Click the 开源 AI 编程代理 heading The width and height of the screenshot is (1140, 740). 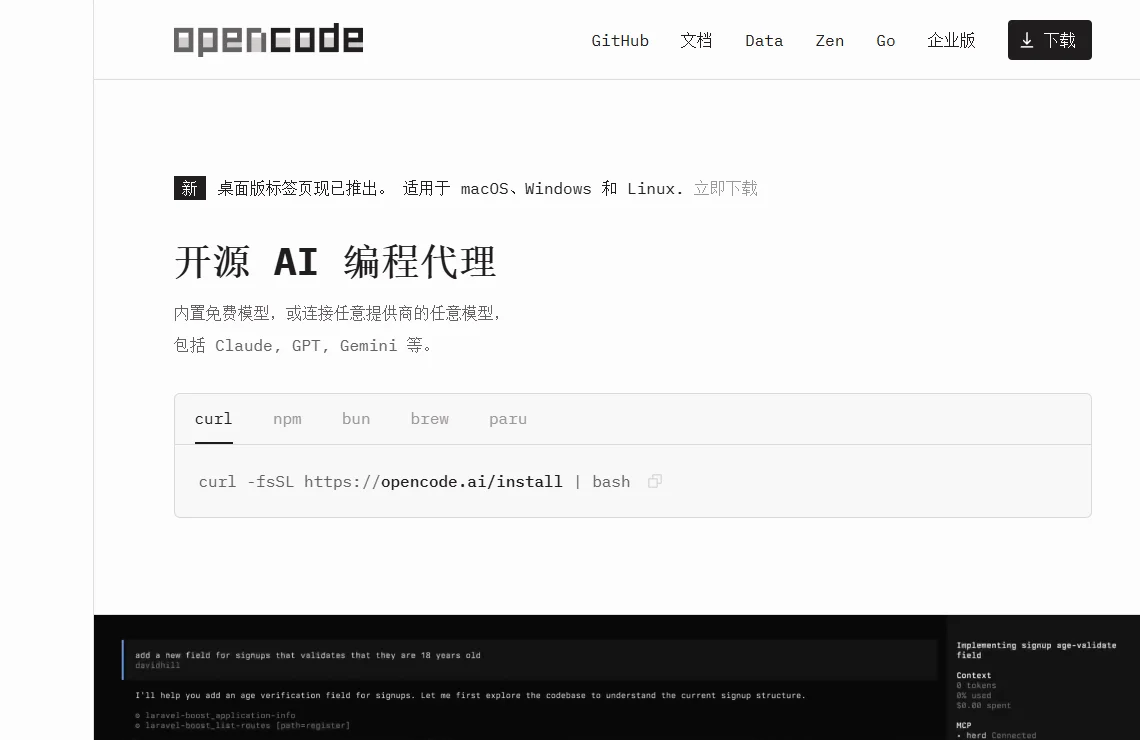tap(335, 262)
